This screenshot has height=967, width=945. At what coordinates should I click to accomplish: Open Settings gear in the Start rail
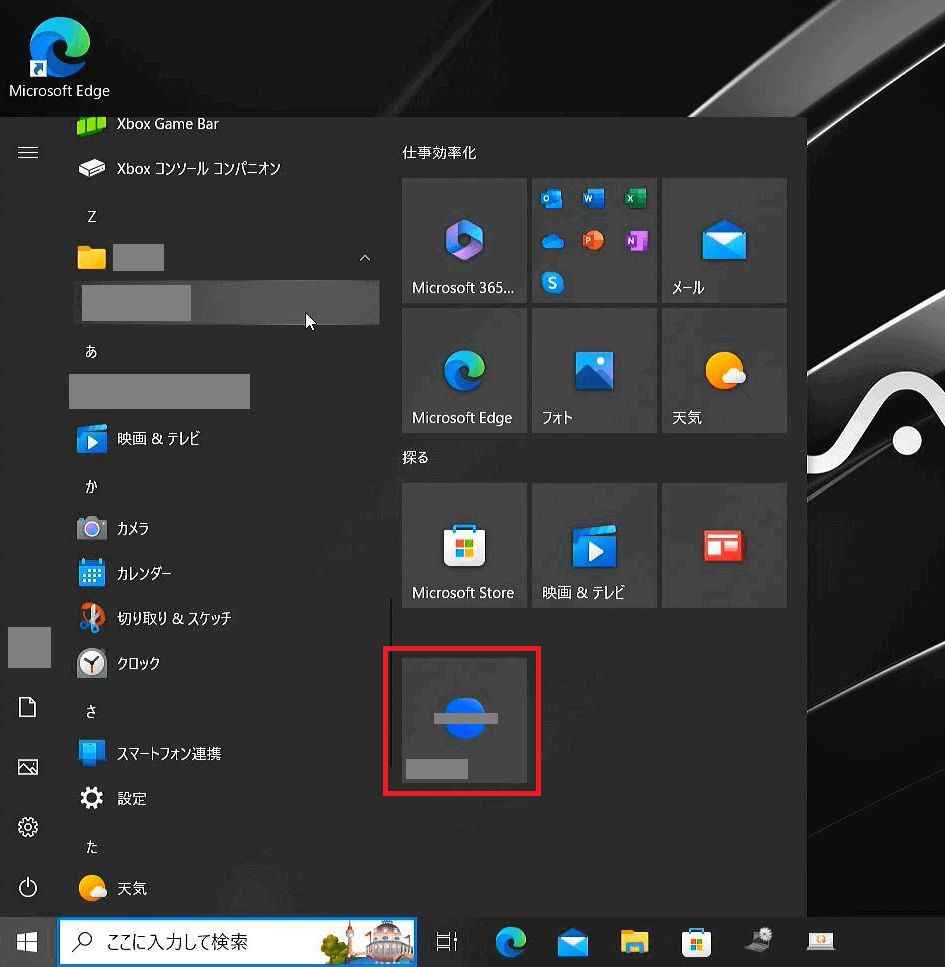click(x=28, y=827)
